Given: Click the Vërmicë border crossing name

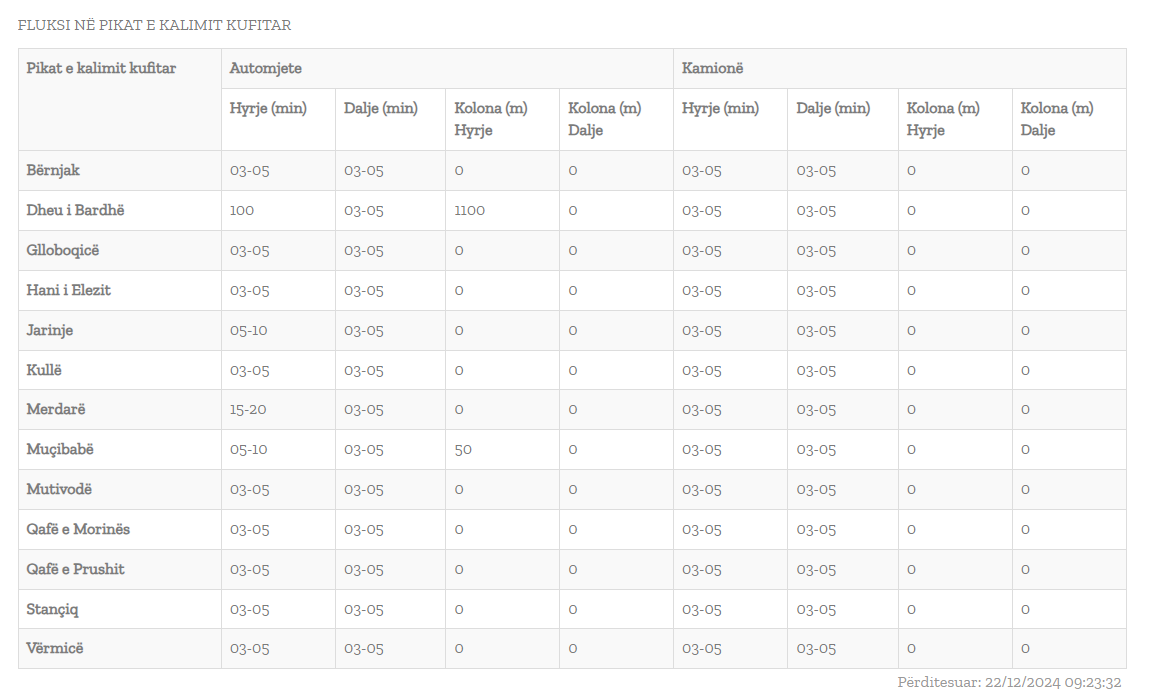Looking at the screenshot, I should pyautogui.click(x=55, y=648).
